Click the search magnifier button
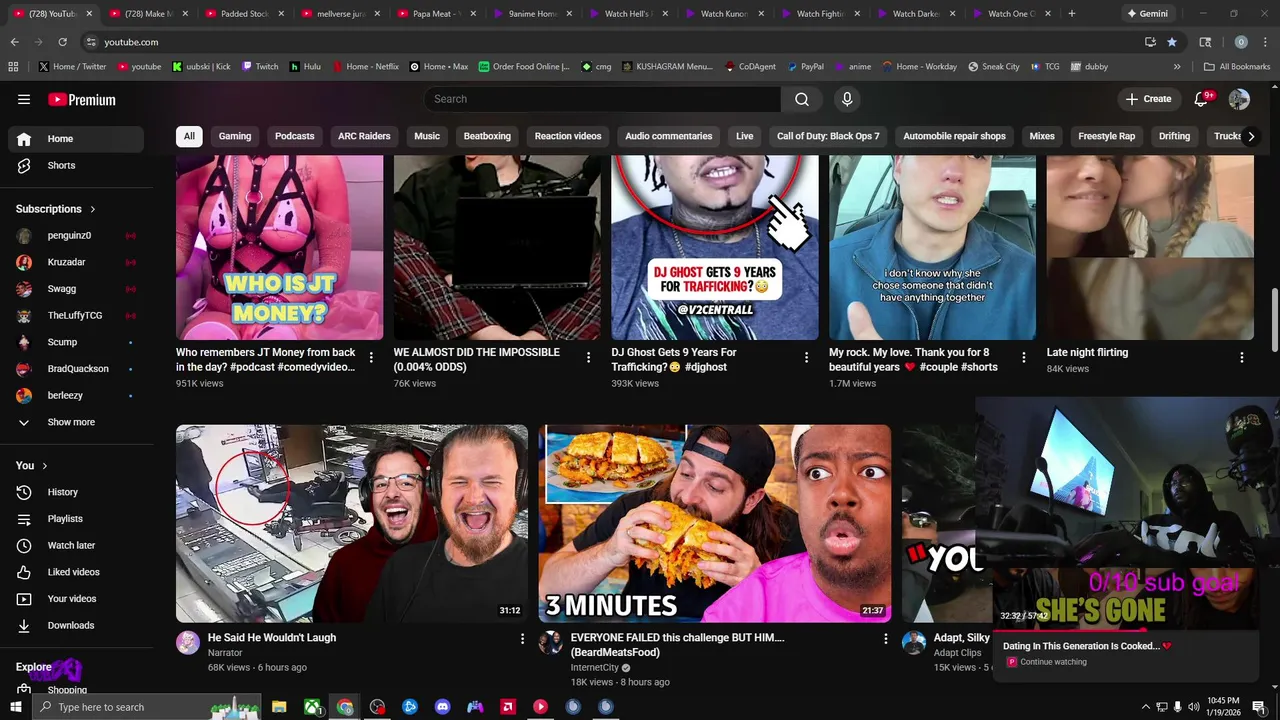 click(801, 99)
